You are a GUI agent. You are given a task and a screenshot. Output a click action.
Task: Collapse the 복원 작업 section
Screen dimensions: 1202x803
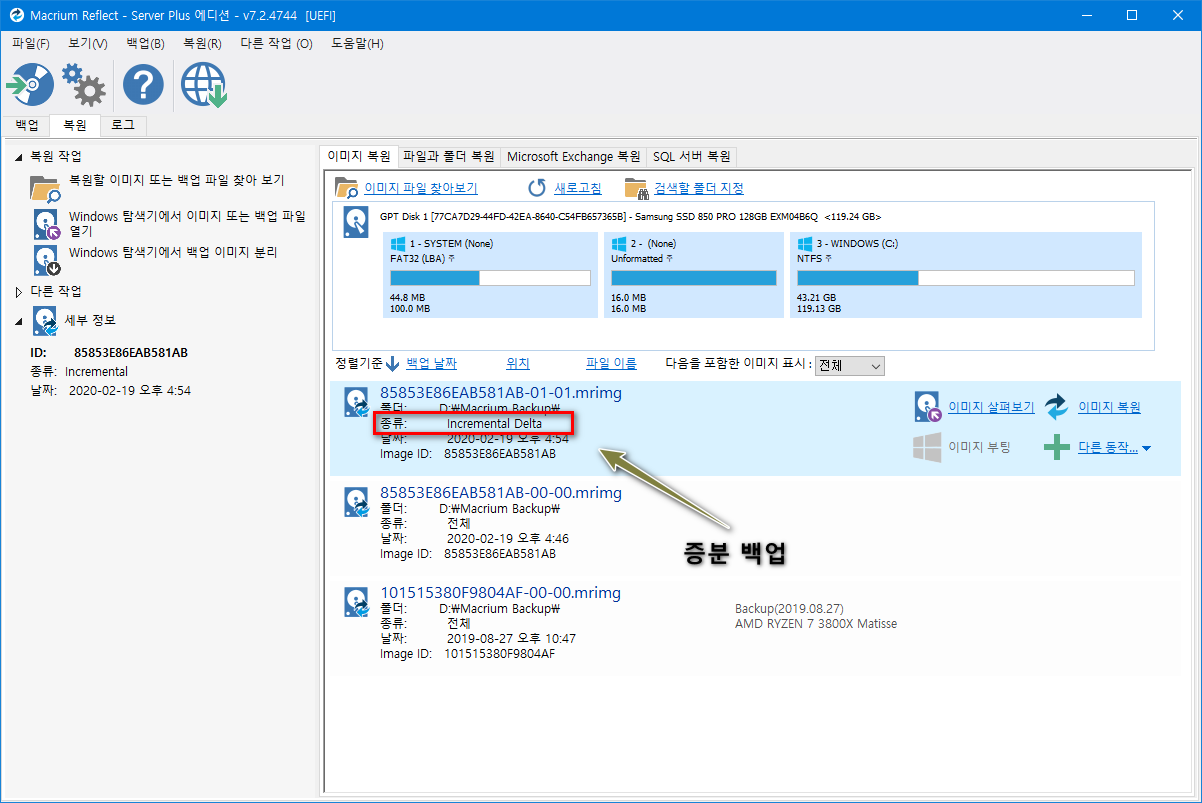[x=17, y=157]
